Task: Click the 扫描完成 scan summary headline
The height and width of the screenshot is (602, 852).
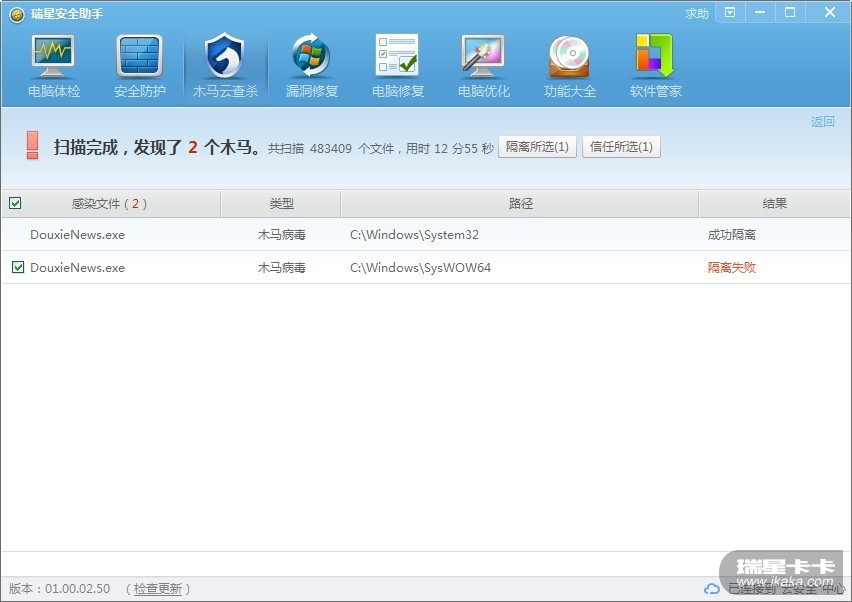Action: (x=157, y=147)
